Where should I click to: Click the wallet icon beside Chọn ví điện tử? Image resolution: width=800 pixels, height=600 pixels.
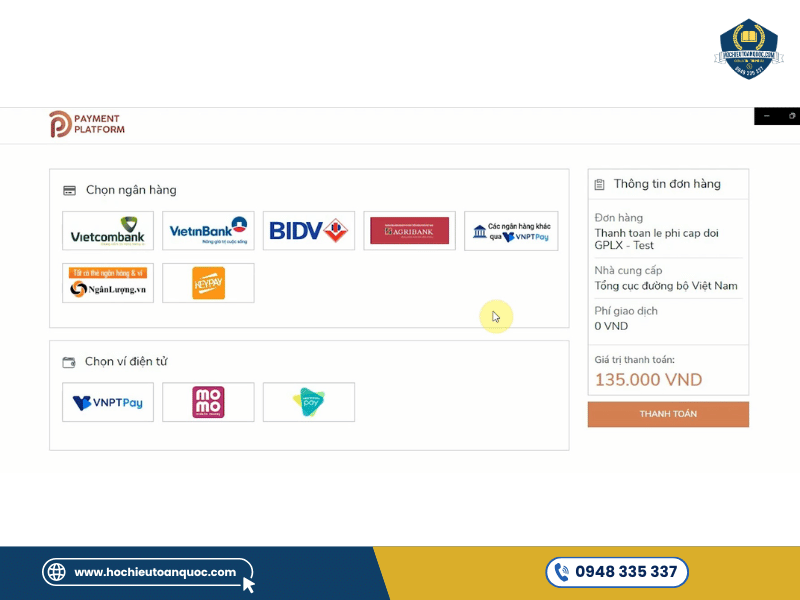69,362
